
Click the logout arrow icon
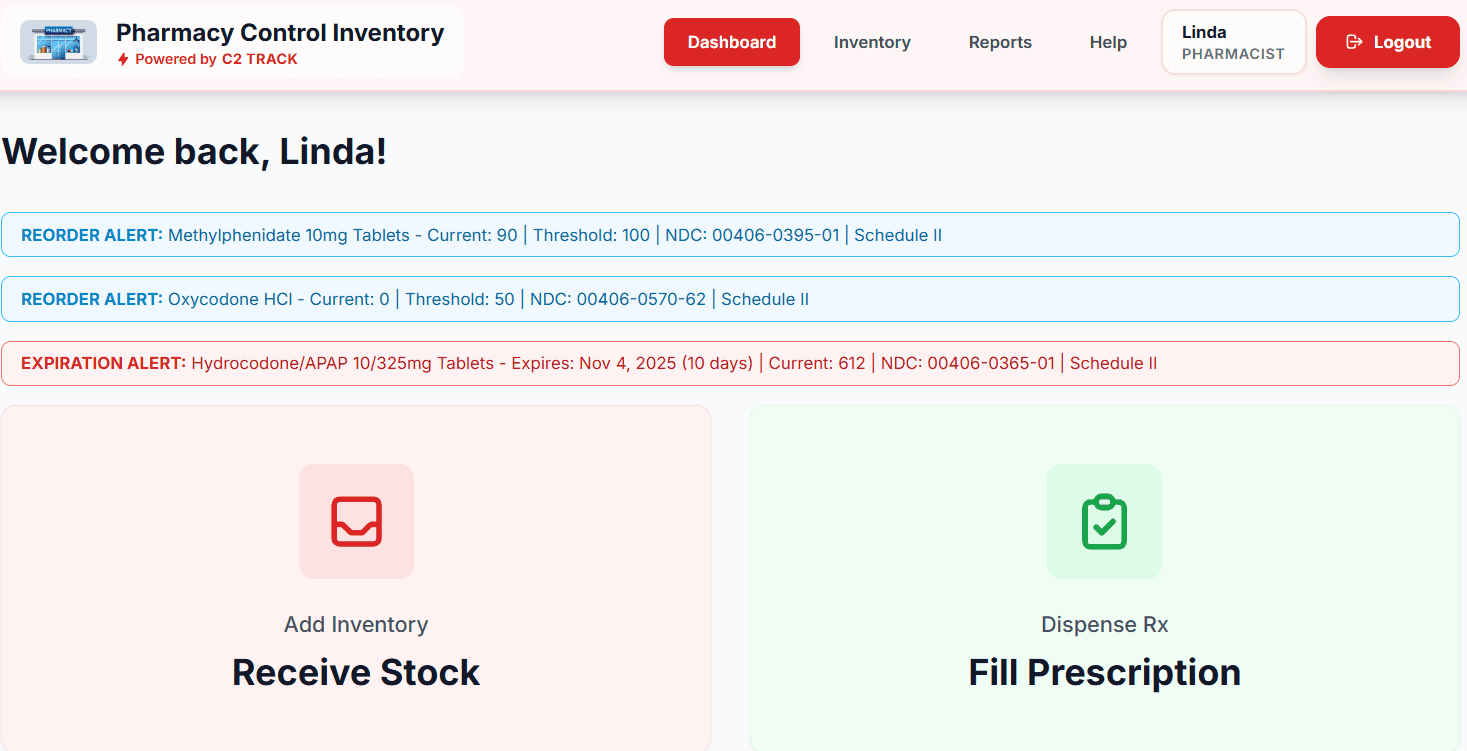click(x=1354, y=42)
